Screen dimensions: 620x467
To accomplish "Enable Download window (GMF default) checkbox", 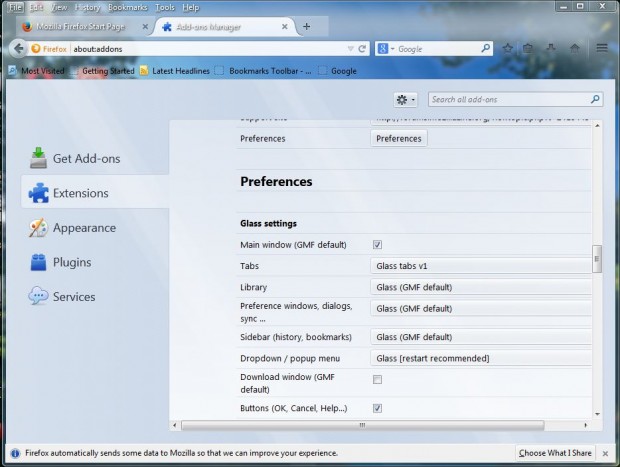I will coord(377,380).
